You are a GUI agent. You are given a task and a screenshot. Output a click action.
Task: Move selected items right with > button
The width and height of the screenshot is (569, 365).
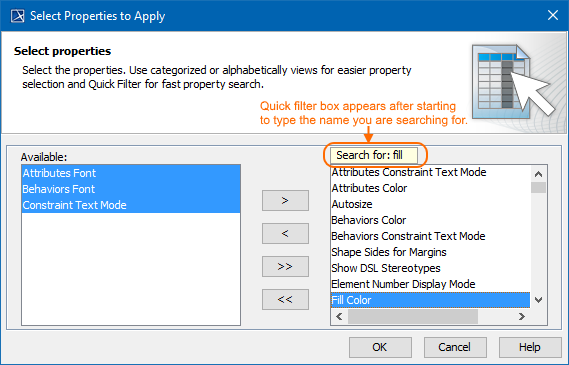tap(285, 200)
